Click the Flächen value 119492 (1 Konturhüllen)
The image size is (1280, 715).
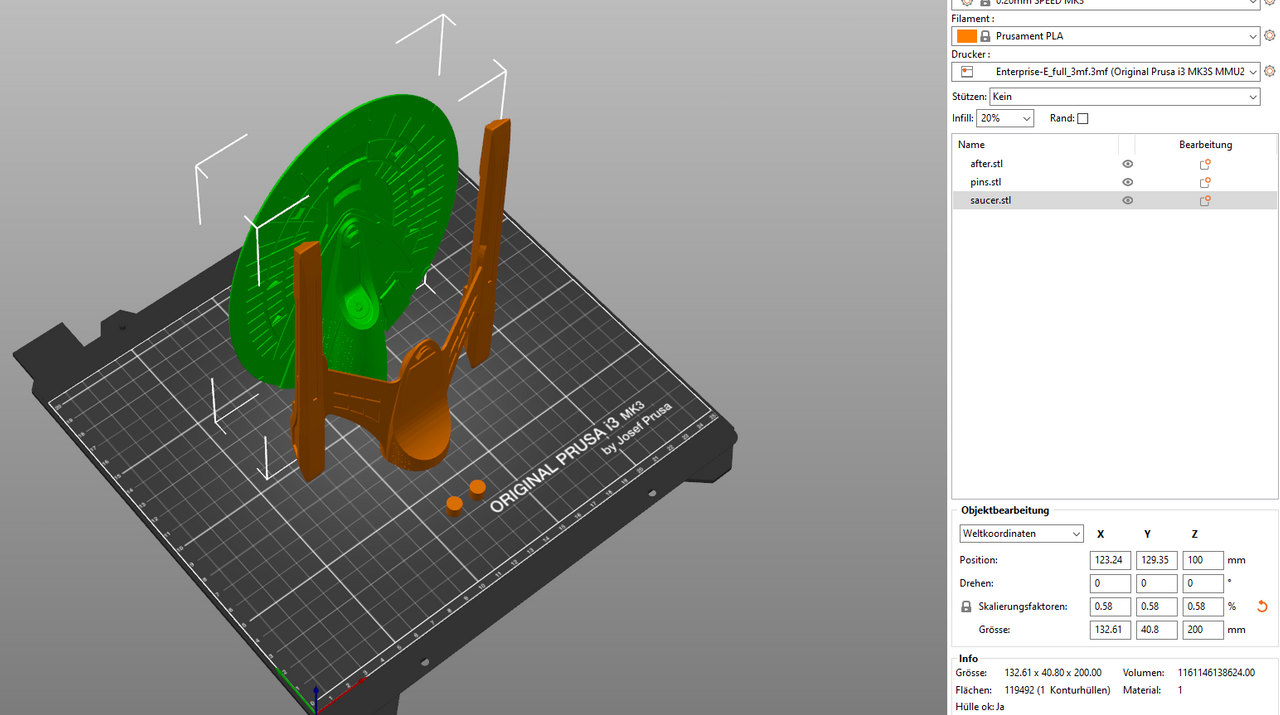pyautogui.click(x=1055, y=690)
